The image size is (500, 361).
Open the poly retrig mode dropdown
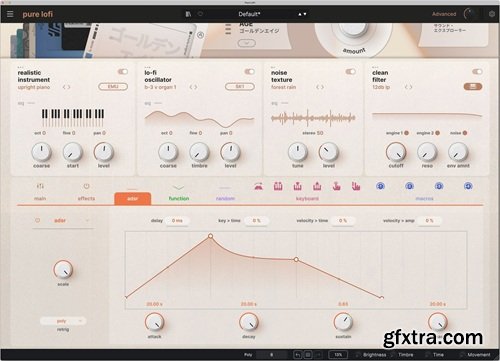coord(63,321)
